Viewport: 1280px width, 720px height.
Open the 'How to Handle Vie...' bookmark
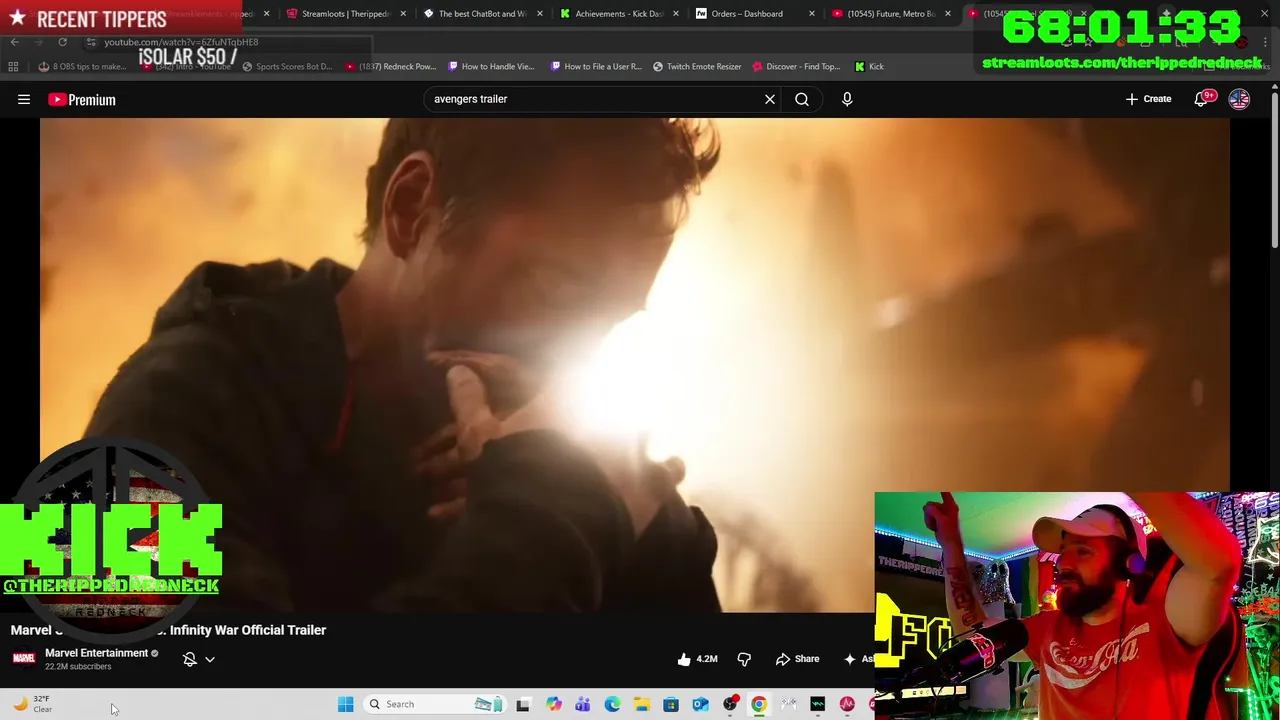click(x=491, y=66)
